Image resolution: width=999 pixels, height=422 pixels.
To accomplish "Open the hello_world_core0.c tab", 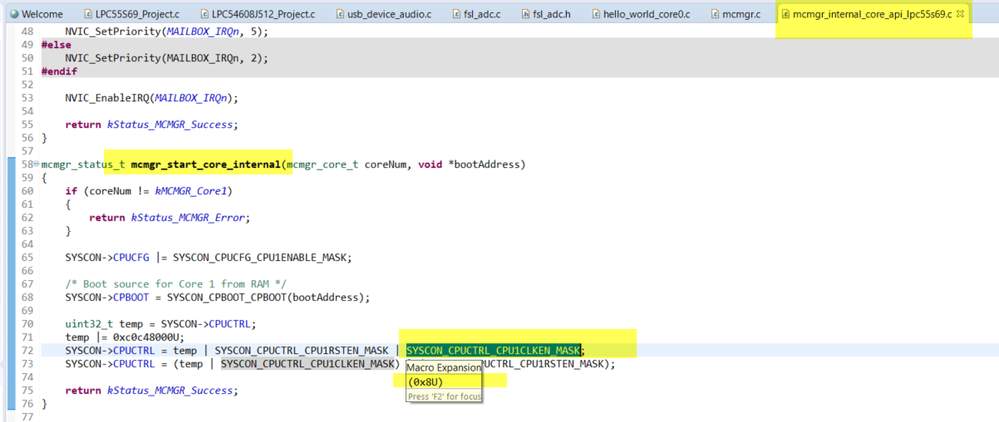I will click(640, 15).
